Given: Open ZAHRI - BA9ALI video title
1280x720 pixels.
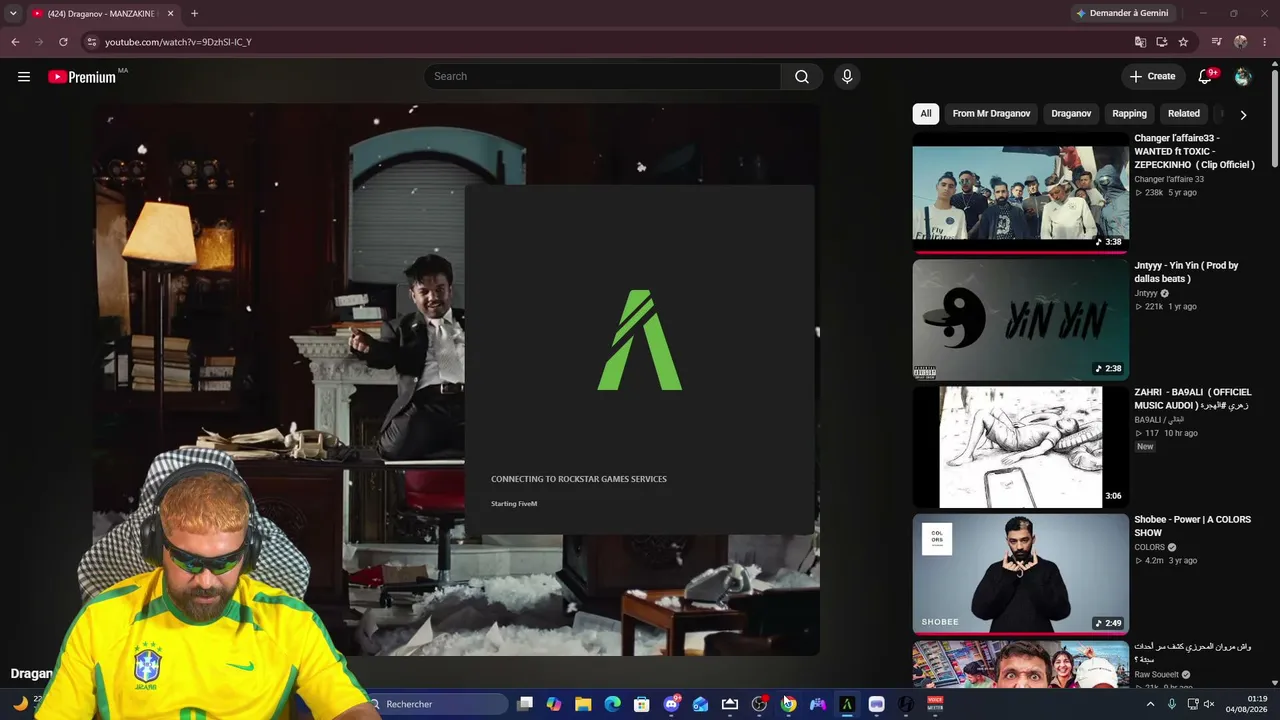Looking at the screenshot, I should pyautogui.click(x=1193, y=399).
